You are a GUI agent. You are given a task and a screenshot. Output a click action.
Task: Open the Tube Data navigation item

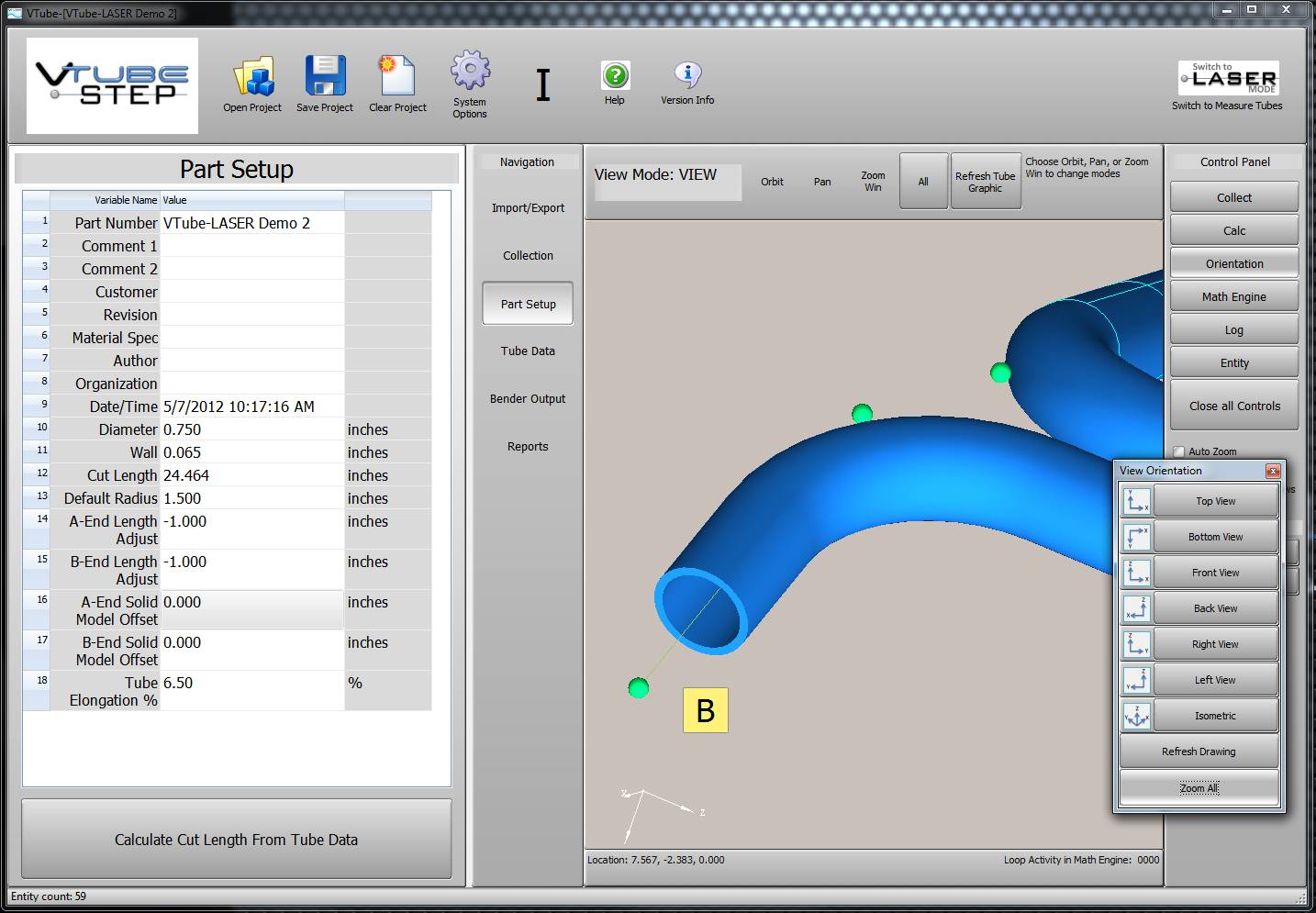pyautogui.click(x=528, y=351)
